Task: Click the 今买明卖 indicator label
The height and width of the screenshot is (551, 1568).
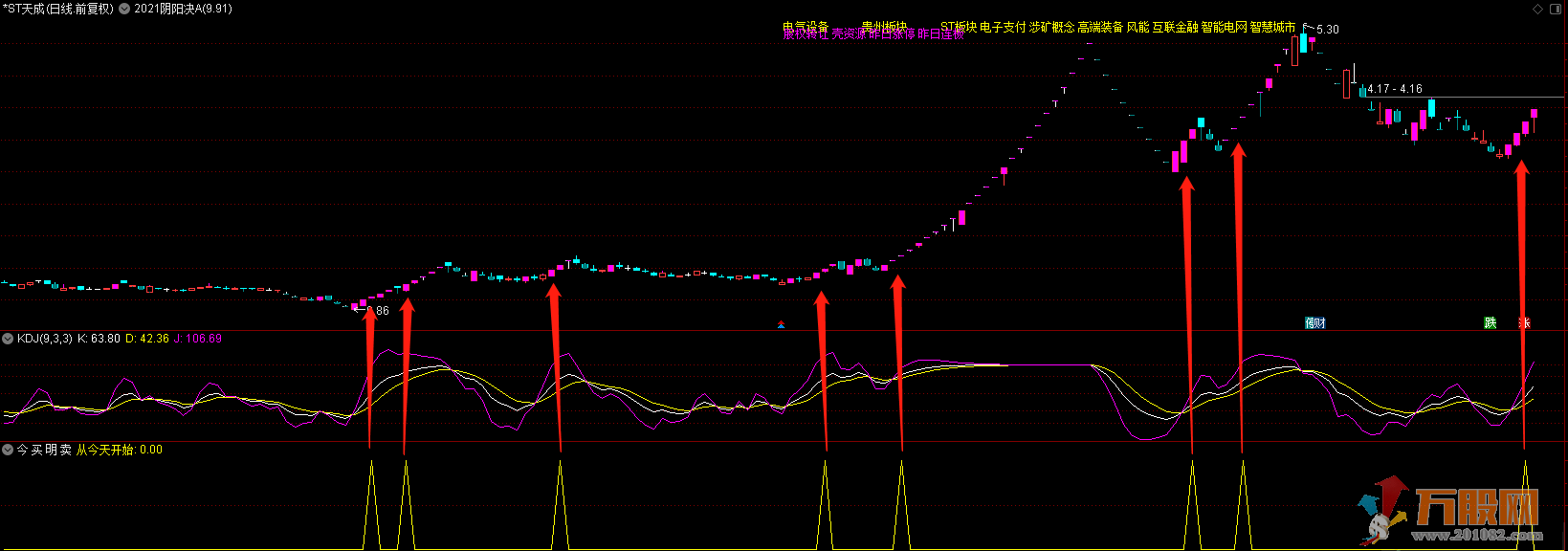Action: [x=44, y=450]
